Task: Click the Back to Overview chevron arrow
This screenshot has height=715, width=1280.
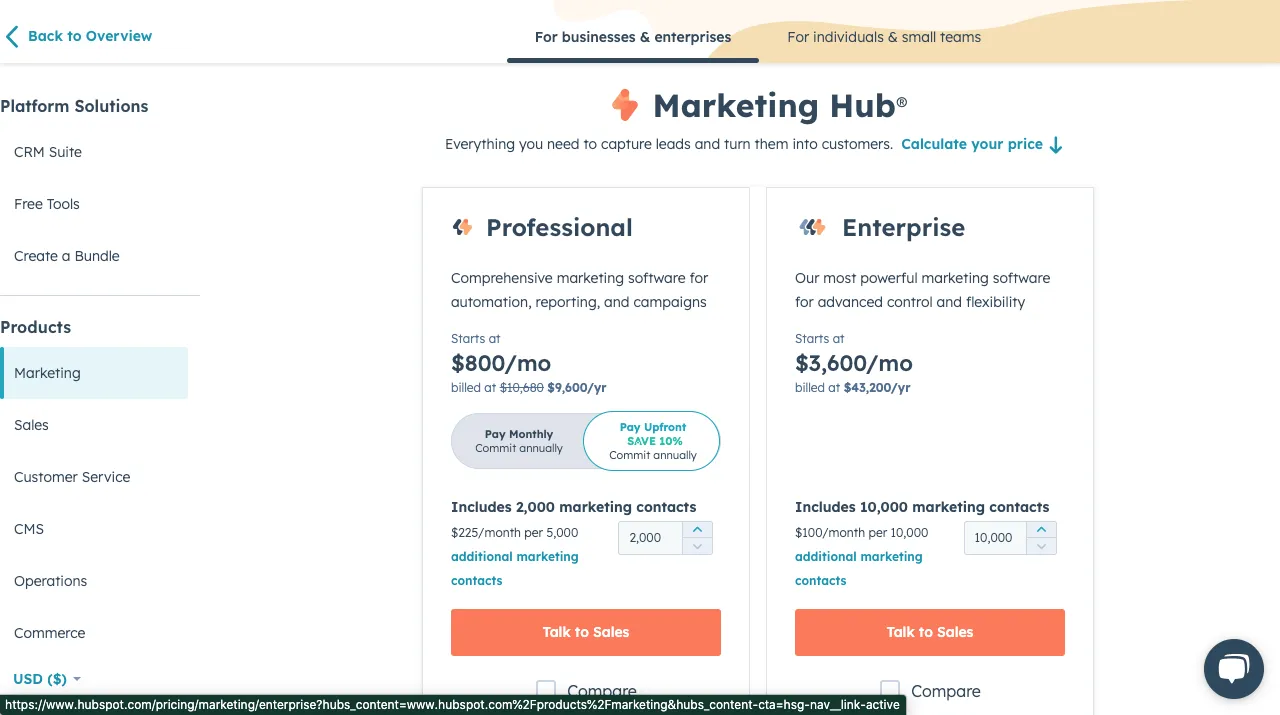Action: coord(12,37)
